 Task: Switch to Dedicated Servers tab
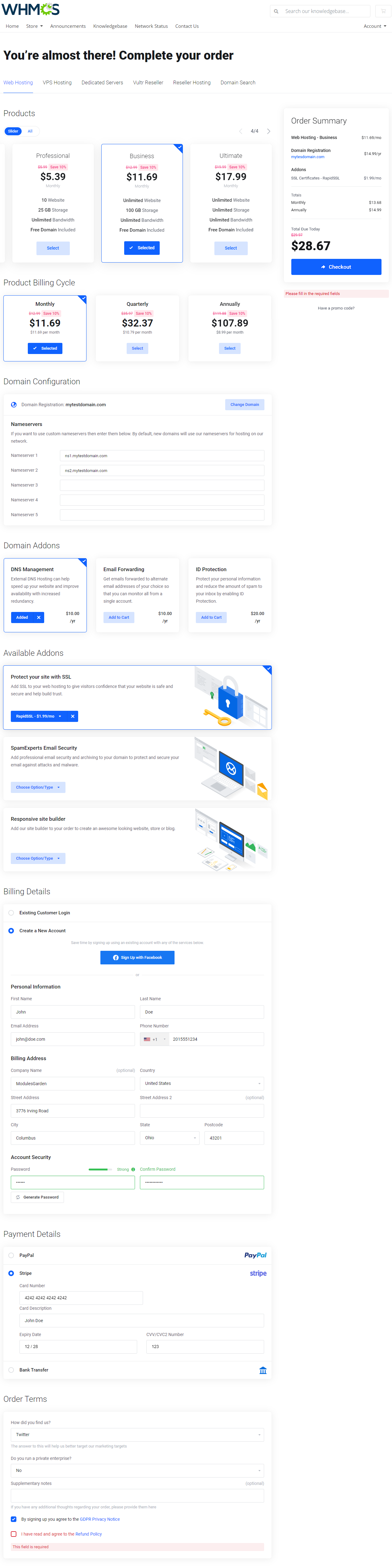102,83
